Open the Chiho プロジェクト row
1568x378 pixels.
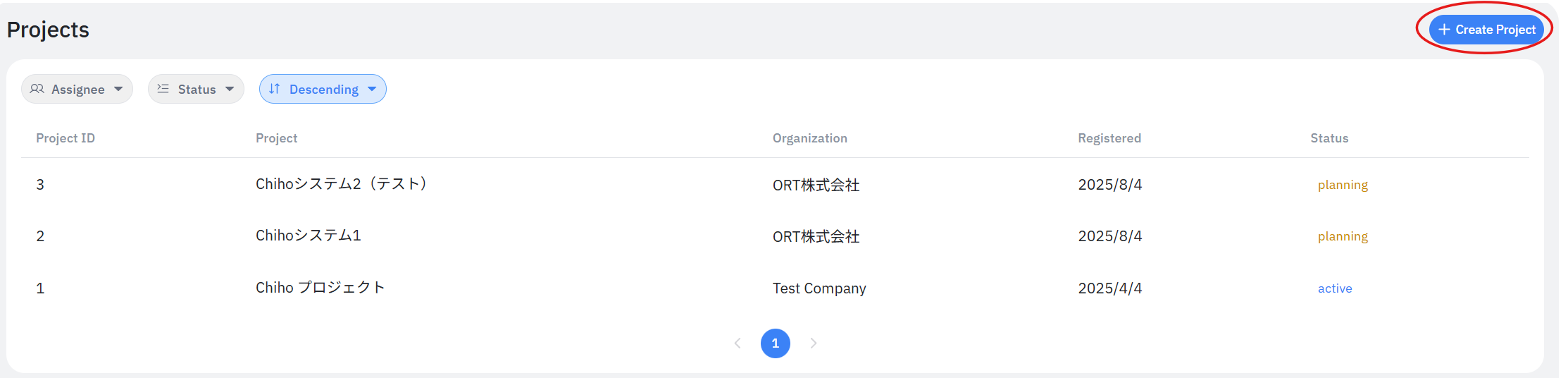pos(320,288)
